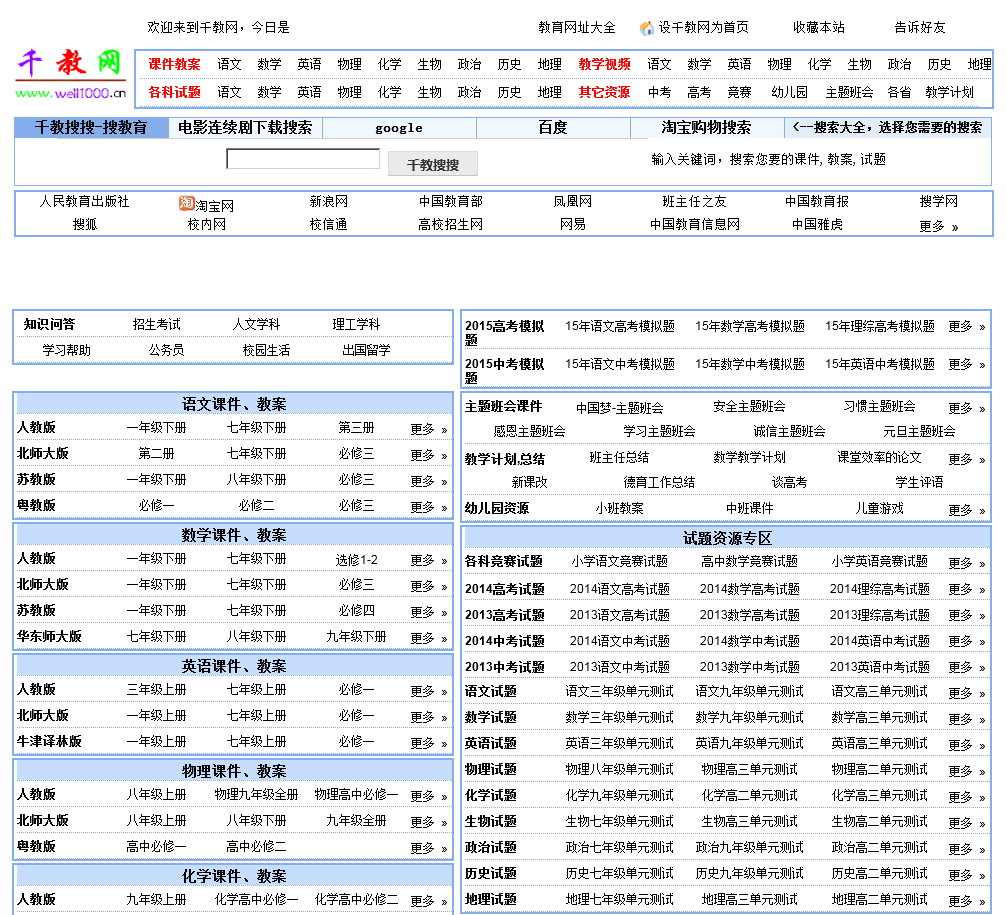This screenshot has height=915, width=1007.
Task: Click 感恩主题班会 link
Action: [x=529, y=431]
